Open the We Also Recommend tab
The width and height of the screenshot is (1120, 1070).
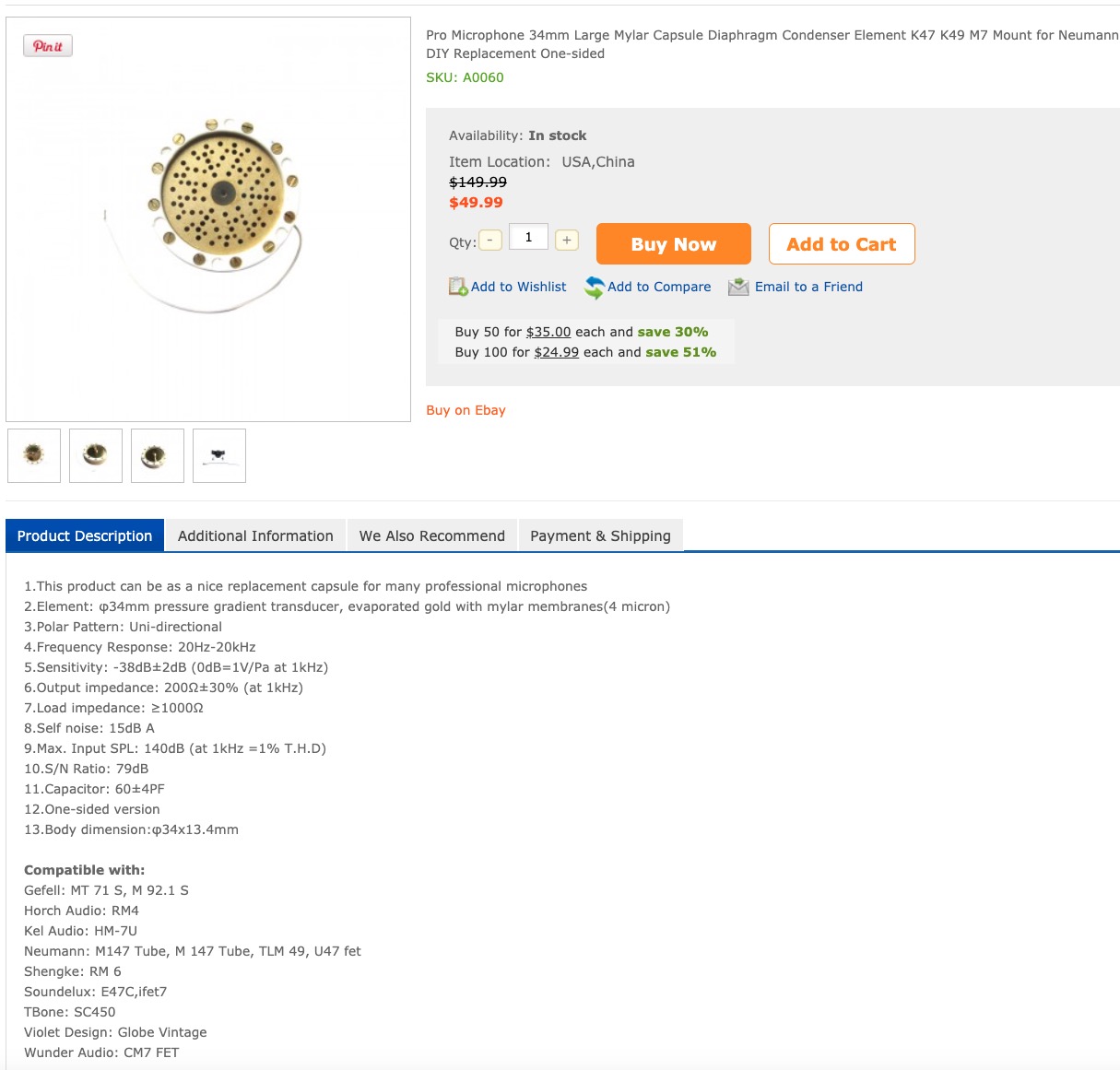click(432, 535)
